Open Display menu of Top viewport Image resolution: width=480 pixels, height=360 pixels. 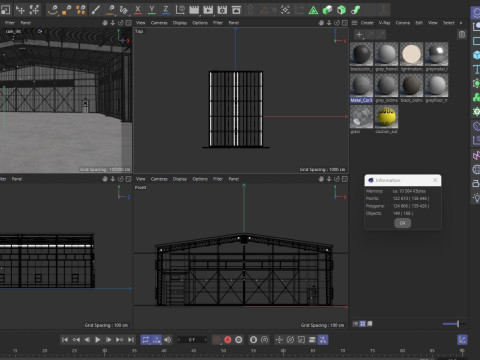[180, 23]
